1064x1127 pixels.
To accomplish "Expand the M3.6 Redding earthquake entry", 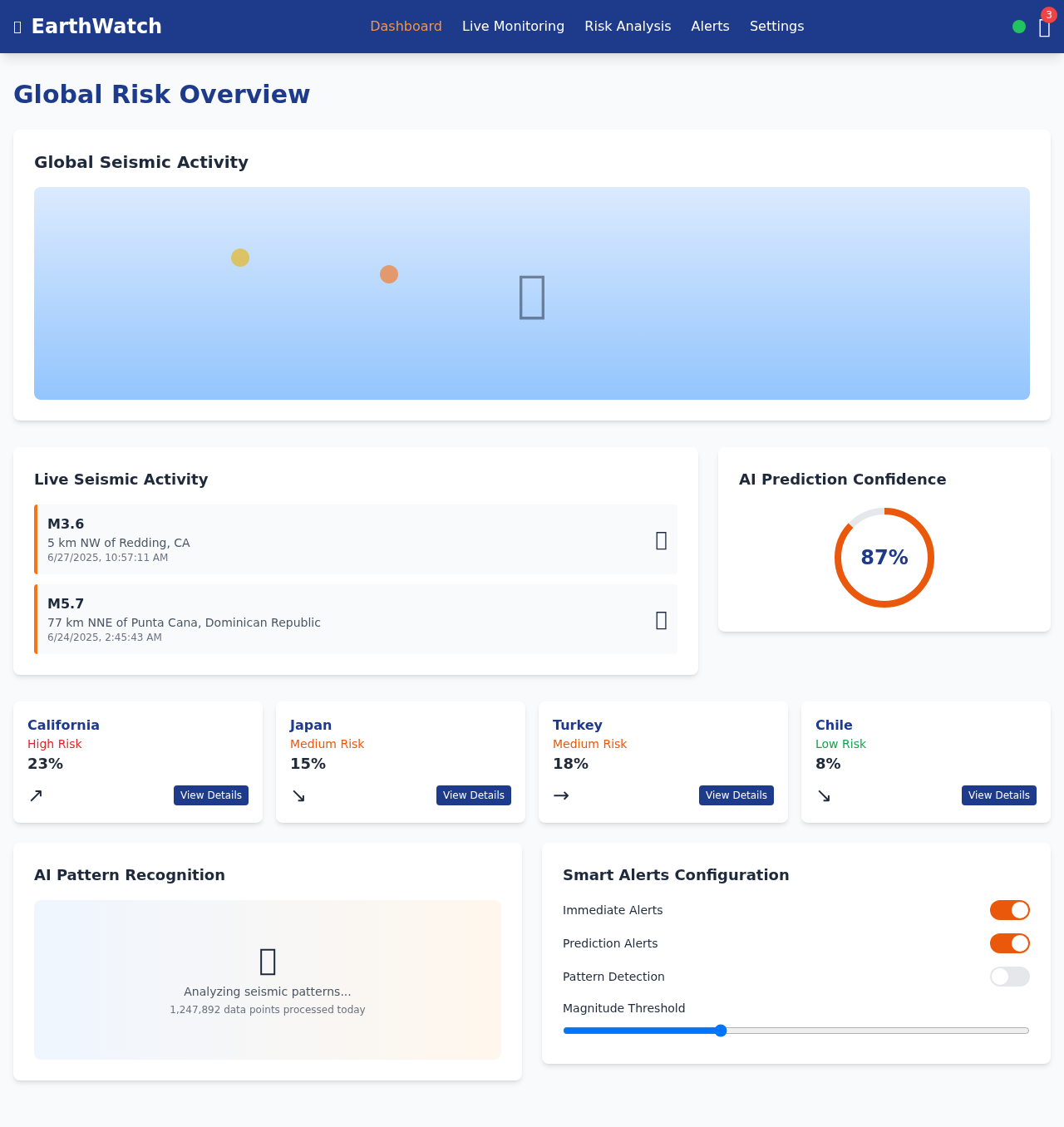I will 661,539.
